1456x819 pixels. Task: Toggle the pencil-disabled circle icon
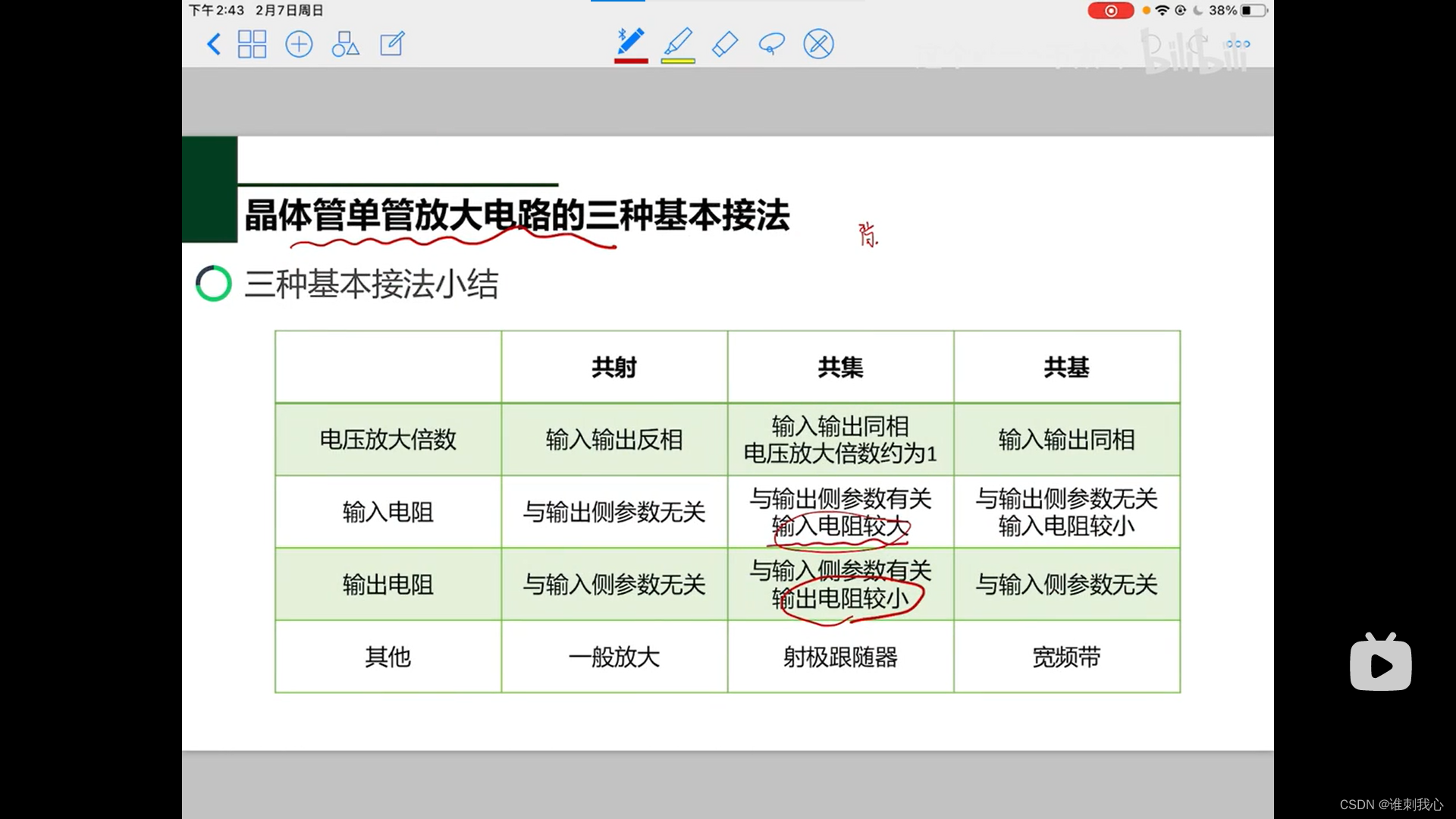pos(818,44)
